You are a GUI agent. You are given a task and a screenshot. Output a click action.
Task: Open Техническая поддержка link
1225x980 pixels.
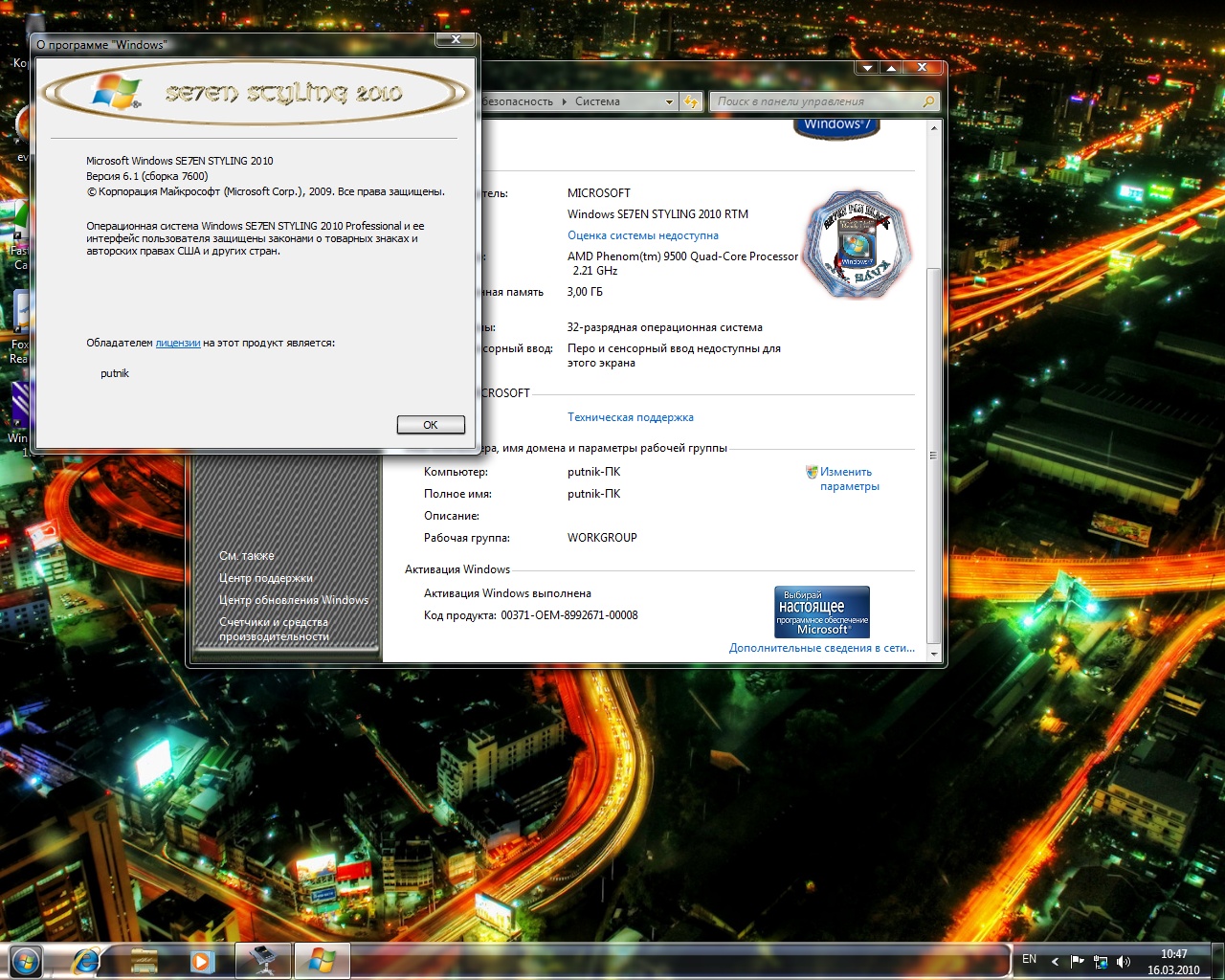pos(630,417)
